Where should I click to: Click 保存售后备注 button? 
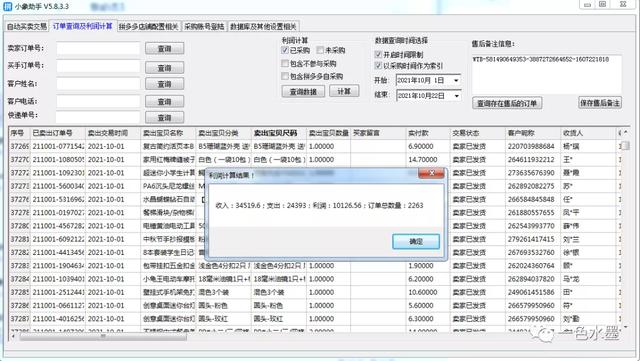click(x=600, y=103)
